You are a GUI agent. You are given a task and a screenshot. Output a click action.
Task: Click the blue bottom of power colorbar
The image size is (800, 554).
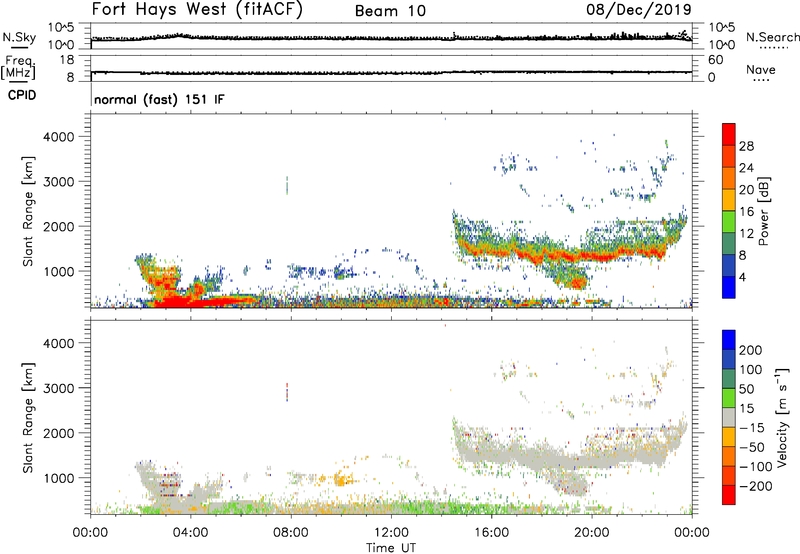[x=729, y=287]
